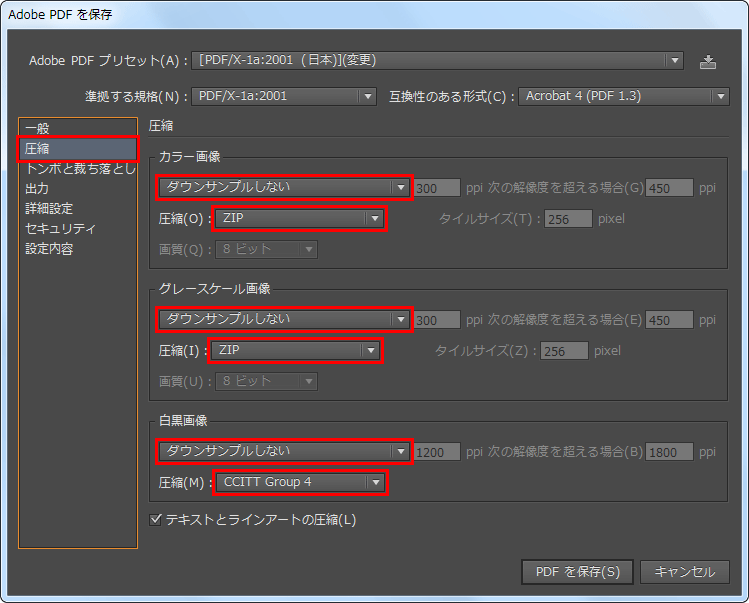Open the グレースケール 圧縮(I) ZIP dropdown
This screenshot has height=603, width=749.
click(x=295, y=351)
